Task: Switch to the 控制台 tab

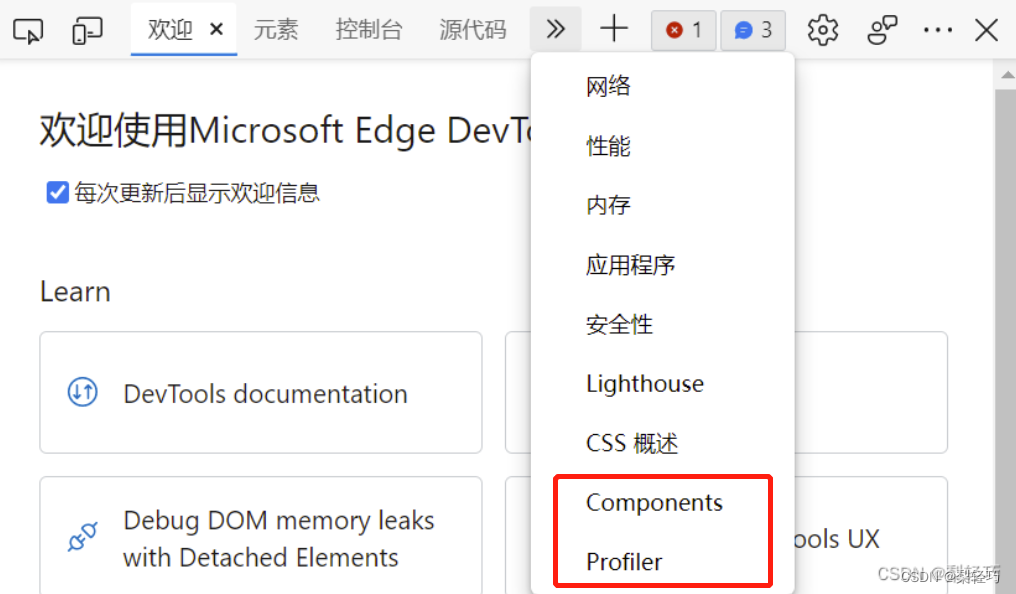Action: [x=369, y=30]
